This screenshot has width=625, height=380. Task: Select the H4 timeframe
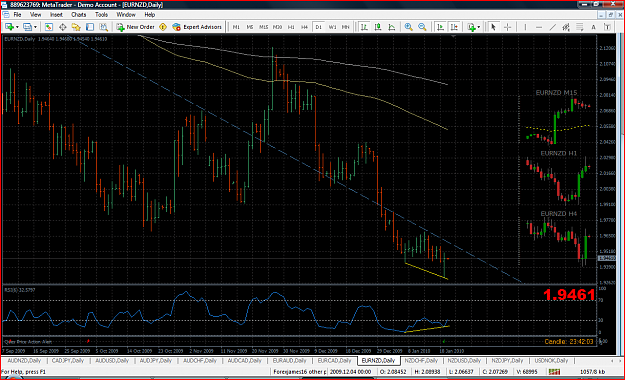[305, 27]
